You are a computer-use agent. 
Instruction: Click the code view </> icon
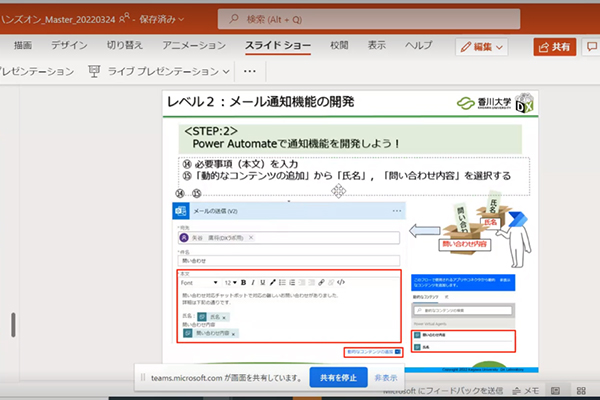coord(341,282)
